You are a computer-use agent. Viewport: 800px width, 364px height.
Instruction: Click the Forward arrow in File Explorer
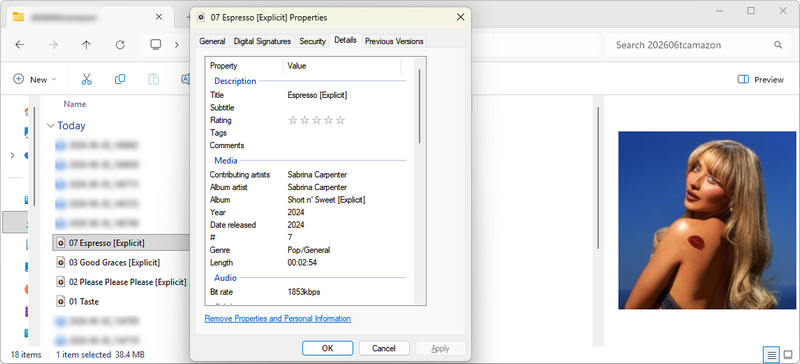pyautogui.click(x=53, y=45)
